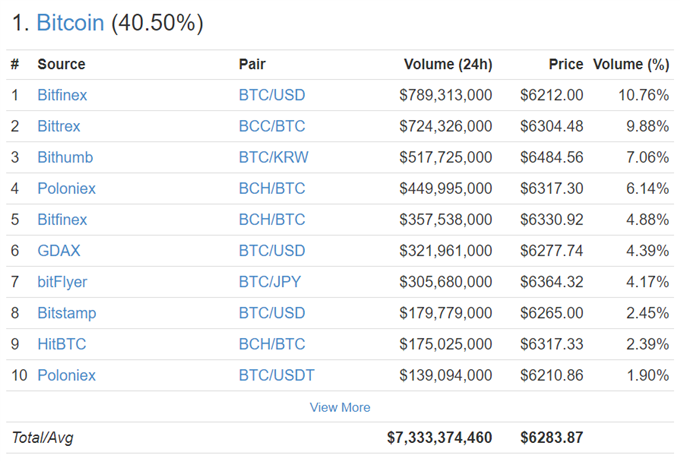Click the BTC/KRW pair link
Image resolution: width=680 pixels, height=461 pixels.
(x=274, y=157)
